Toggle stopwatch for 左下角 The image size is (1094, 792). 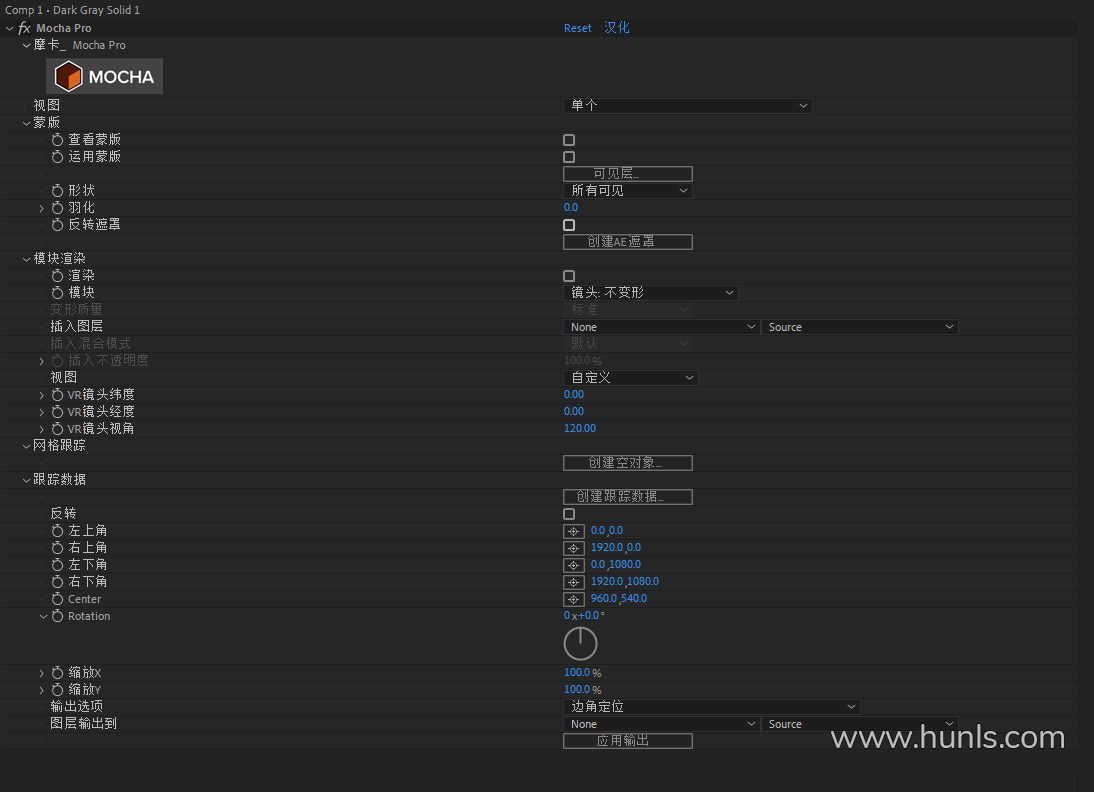coord(57,565)
